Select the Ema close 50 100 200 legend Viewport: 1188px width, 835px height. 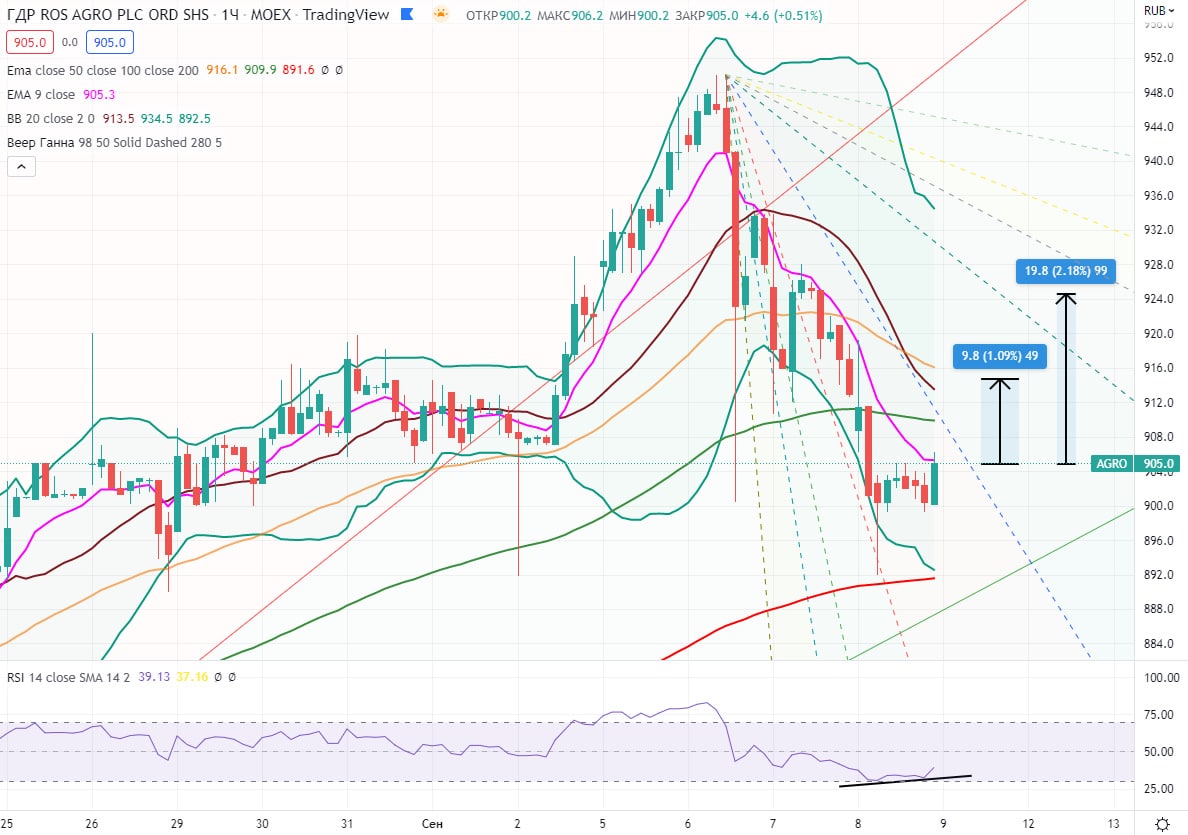pyautogui.click(x=102, y=70)
